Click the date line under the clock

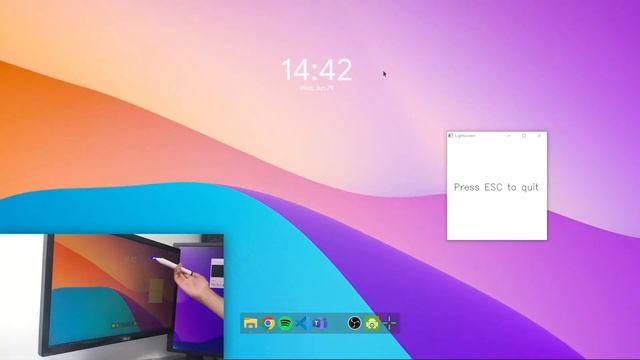(x=317, y=88)
